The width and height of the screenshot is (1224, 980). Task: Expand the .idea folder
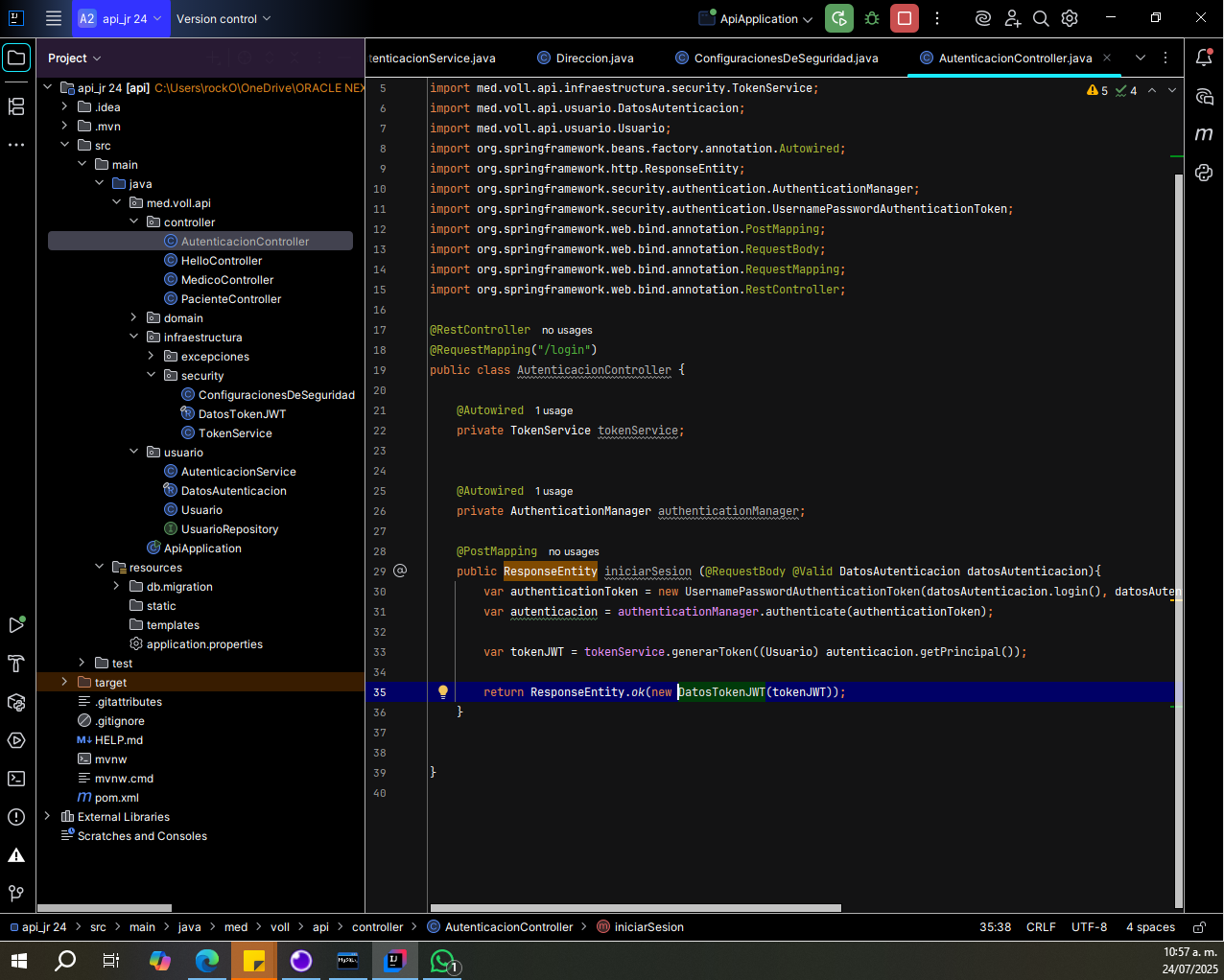pos(64,106)
